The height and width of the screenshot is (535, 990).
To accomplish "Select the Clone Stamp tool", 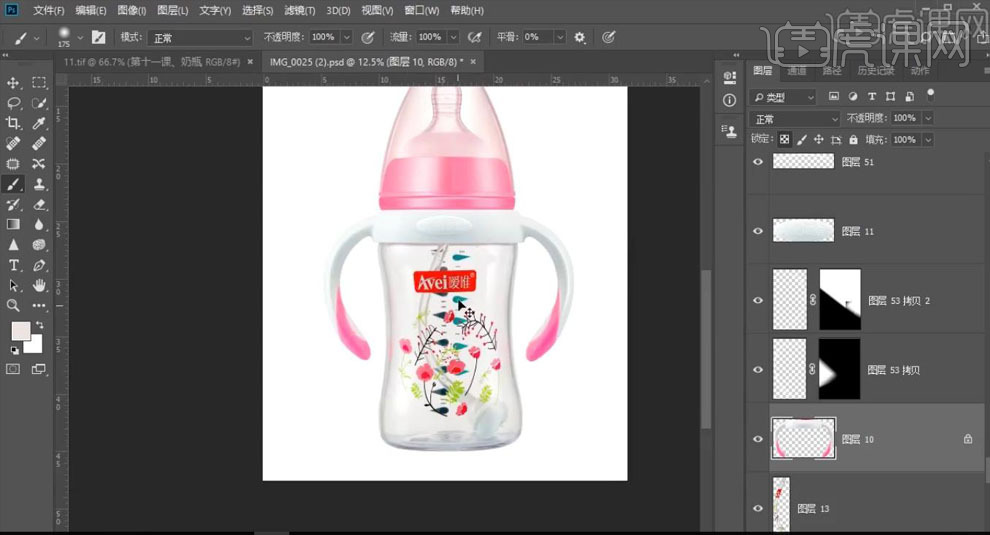I will 39,184.
